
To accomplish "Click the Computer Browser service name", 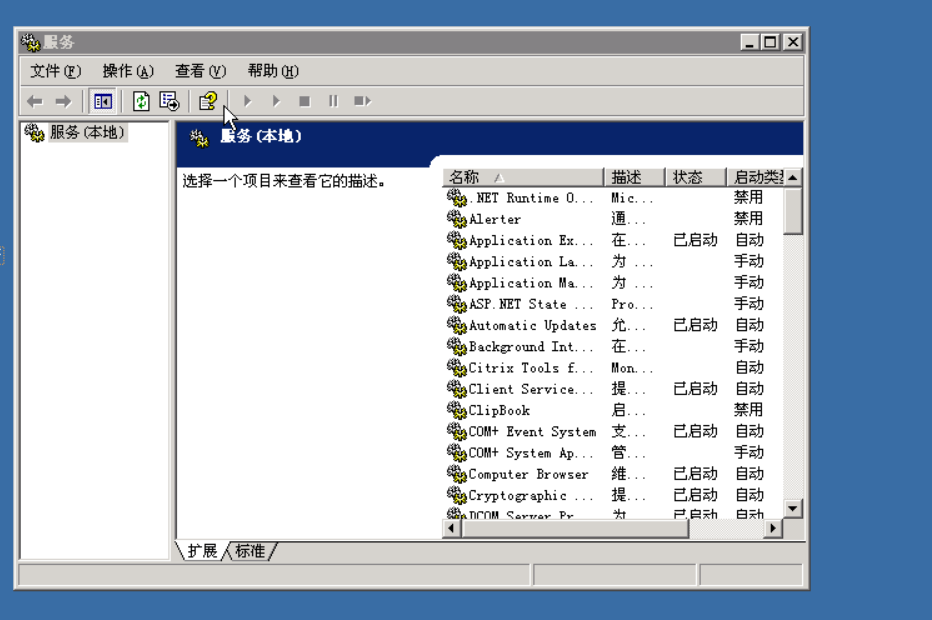I will click(528, 474).
